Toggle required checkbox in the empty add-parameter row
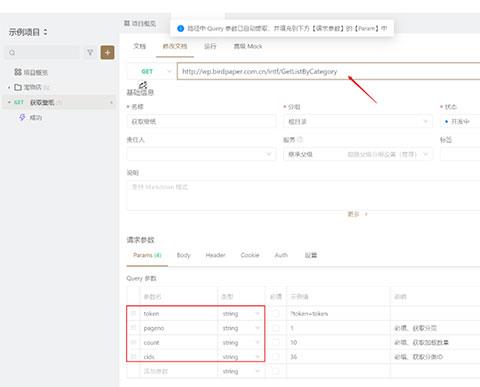The image size is (480, 387). [x=276, y=371]
